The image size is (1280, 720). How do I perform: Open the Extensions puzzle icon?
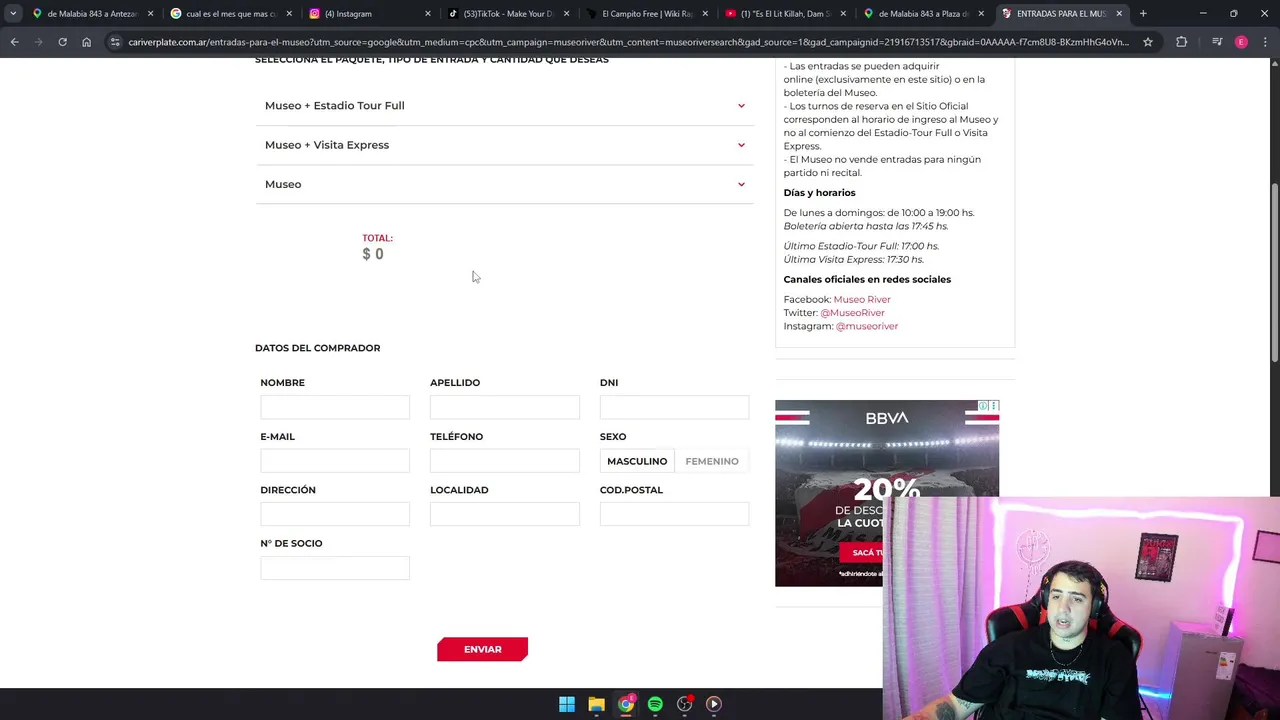(x=1181, y=42)
